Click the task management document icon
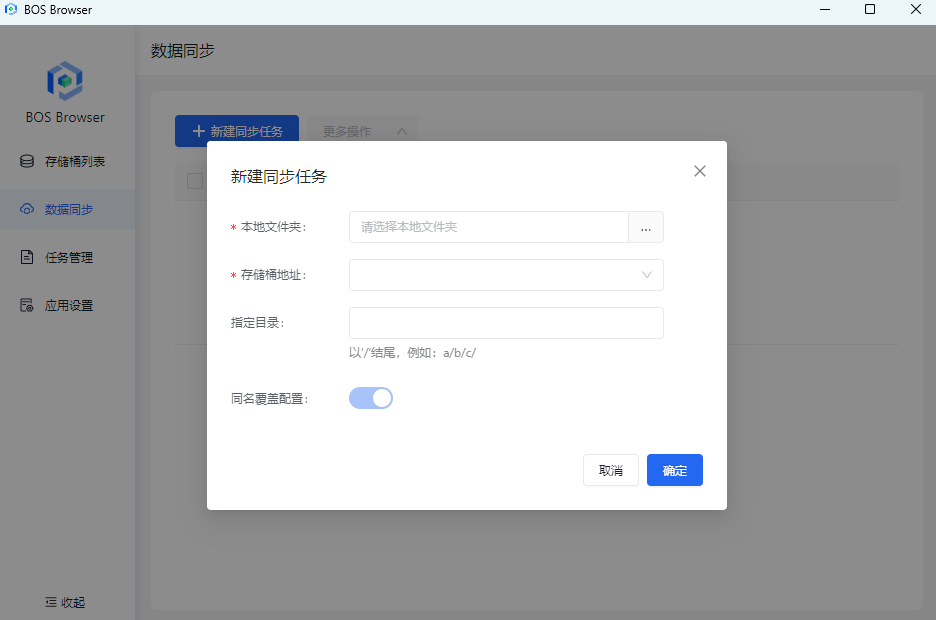936x620 pixels. click(x=27, y=257)
